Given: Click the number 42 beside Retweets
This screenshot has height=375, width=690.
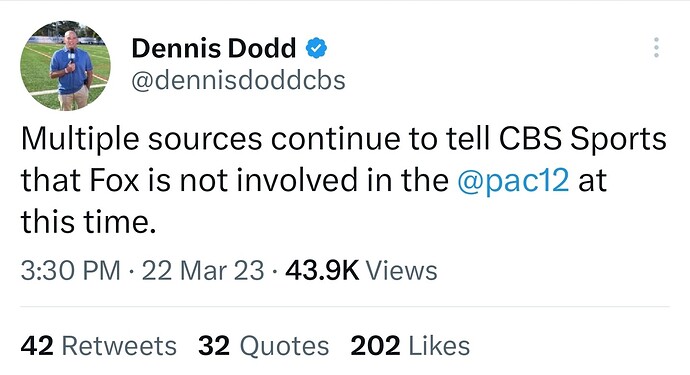Looking at the screenshot, I should 37,346.
